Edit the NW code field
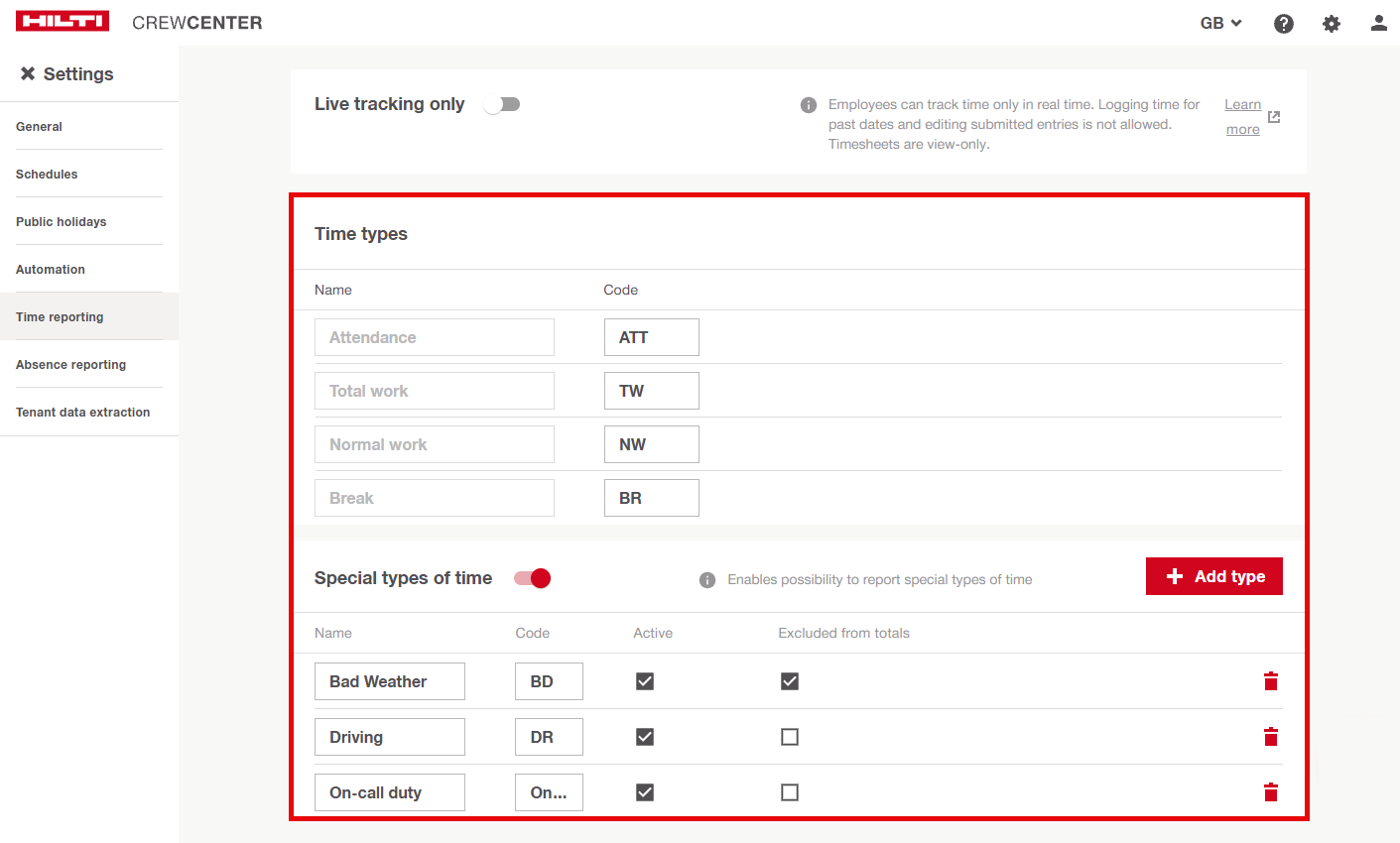The image size is (1400, 843). point(652,444)
